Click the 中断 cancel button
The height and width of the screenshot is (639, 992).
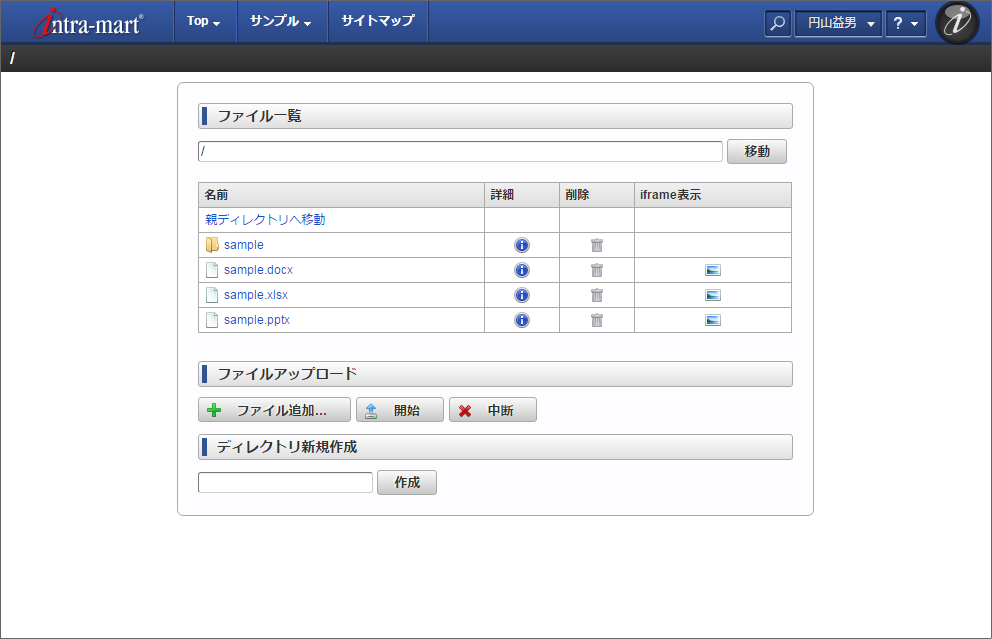(493, 410)
